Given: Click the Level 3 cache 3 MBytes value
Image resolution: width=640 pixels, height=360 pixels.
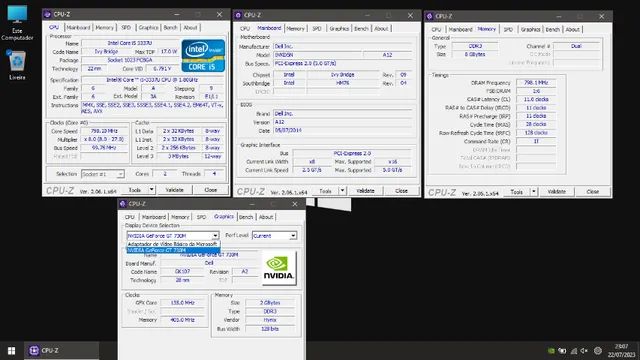Looking at the screenshot, I should coord(178,156).
